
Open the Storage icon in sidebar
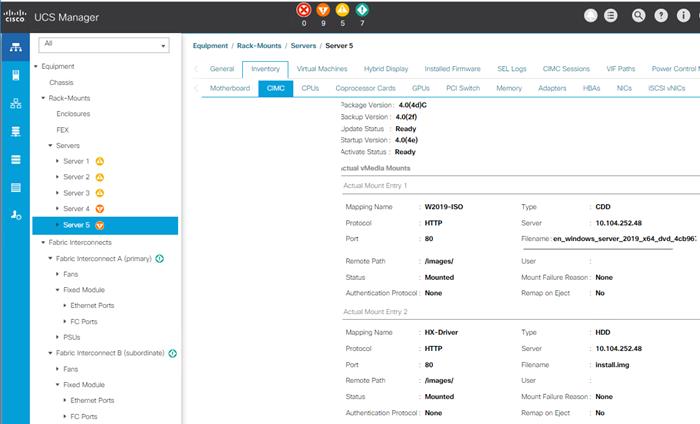point(16,187)
